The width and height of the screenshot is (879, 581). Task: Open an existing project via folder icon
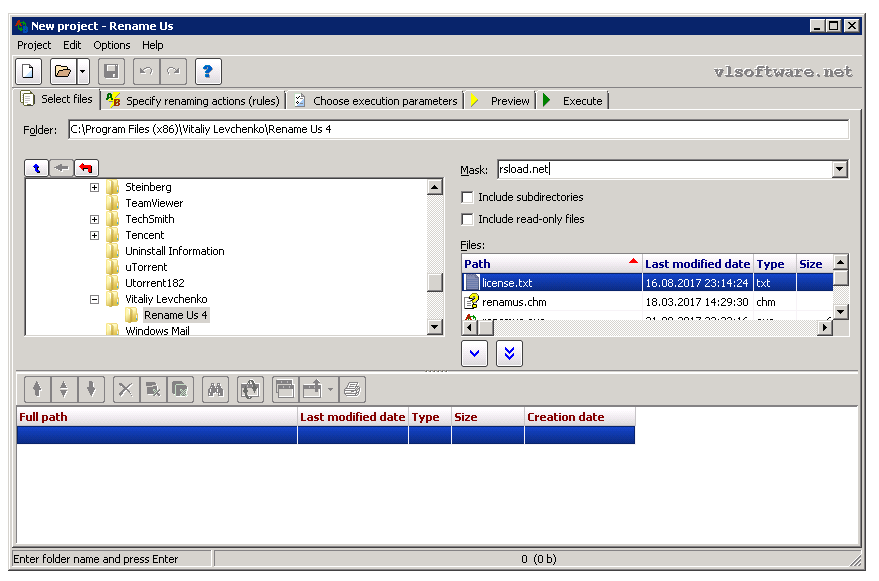(x=62, y=71)
